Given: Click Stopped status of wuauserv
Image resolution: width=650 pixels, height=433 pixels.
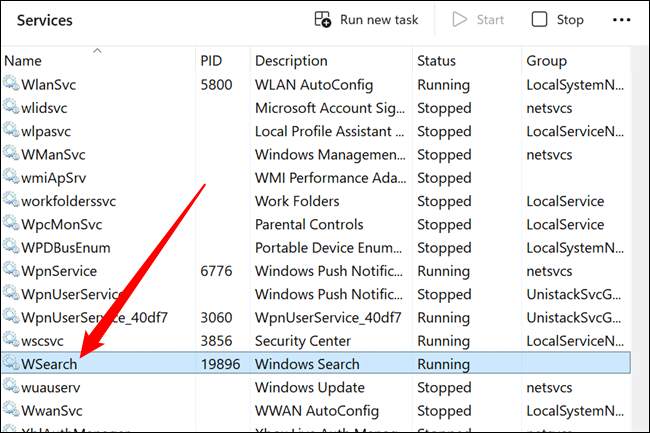Looking at the screenshot, I should (x=444, y=388).
